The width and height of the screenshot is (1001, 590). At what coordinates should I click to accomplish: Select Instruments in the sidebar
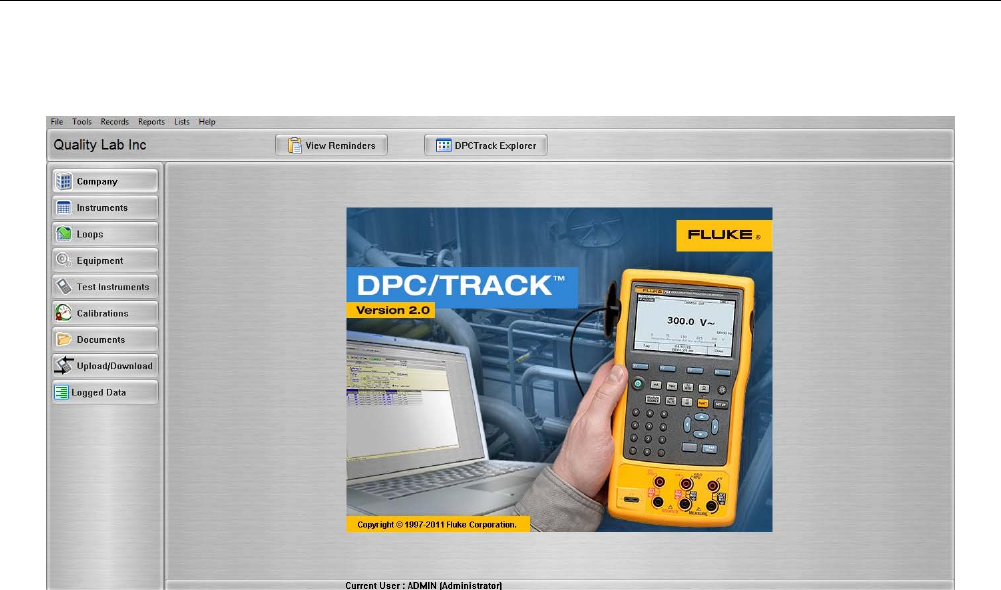point(105,208)
